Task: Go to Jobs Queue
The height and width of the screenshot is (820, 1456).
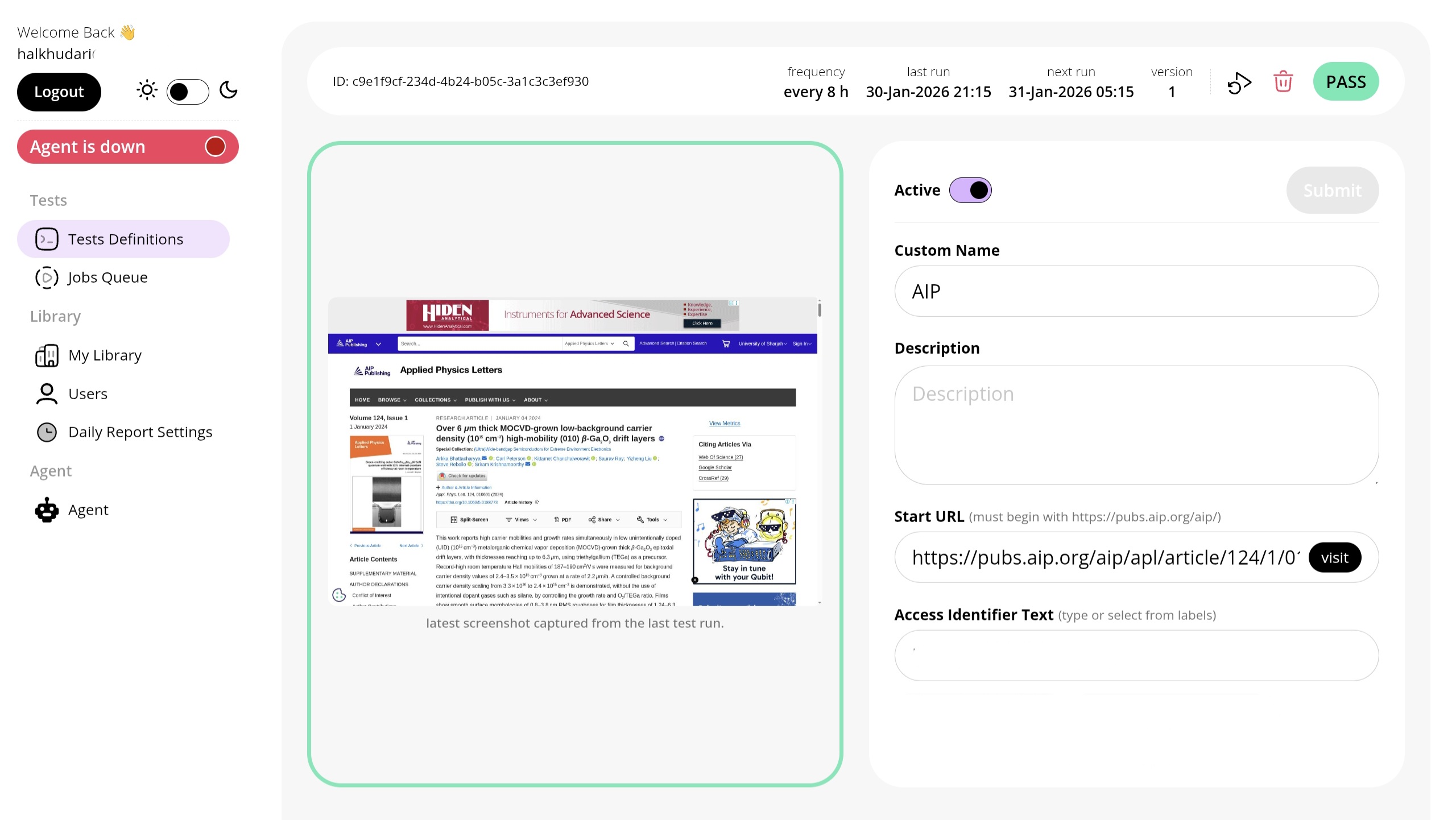Action: pyautogui.click(x=107, y=278)
